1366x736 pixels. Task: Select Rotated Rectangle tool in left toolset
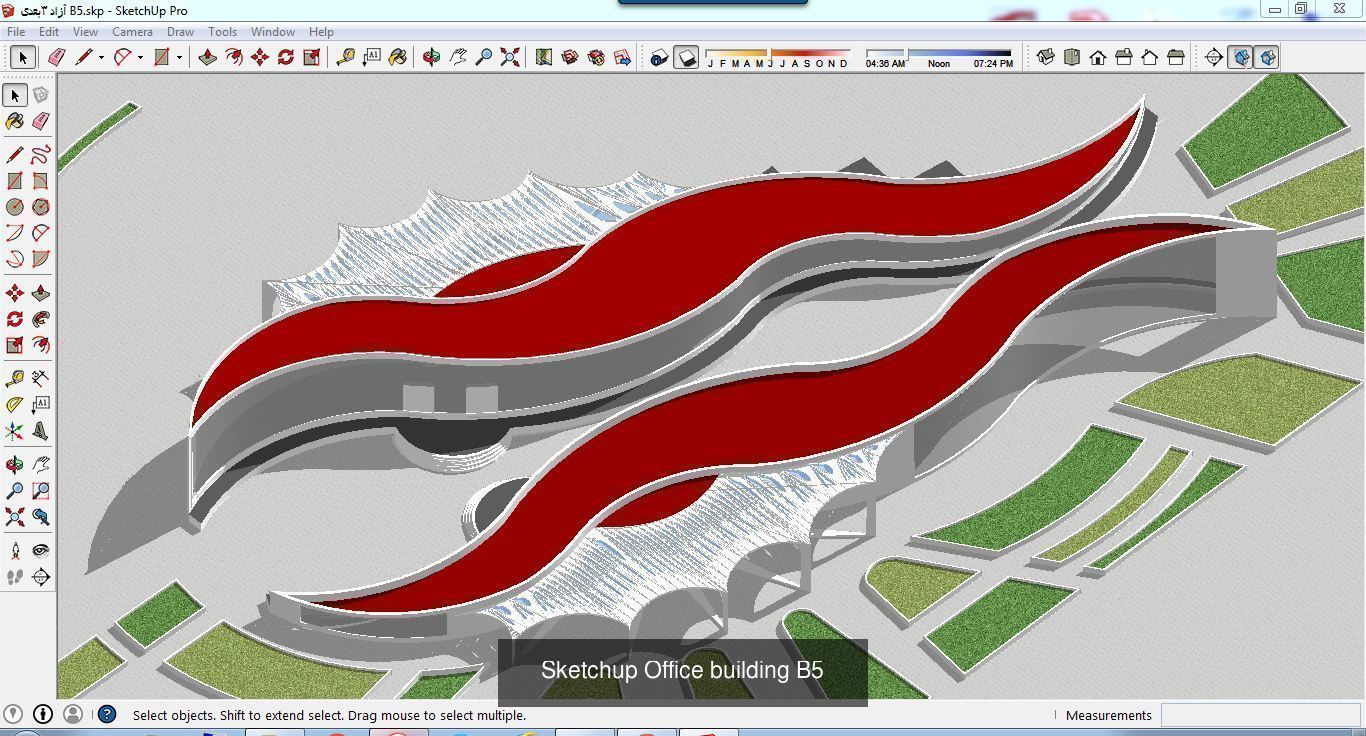[x=41, y=181]
